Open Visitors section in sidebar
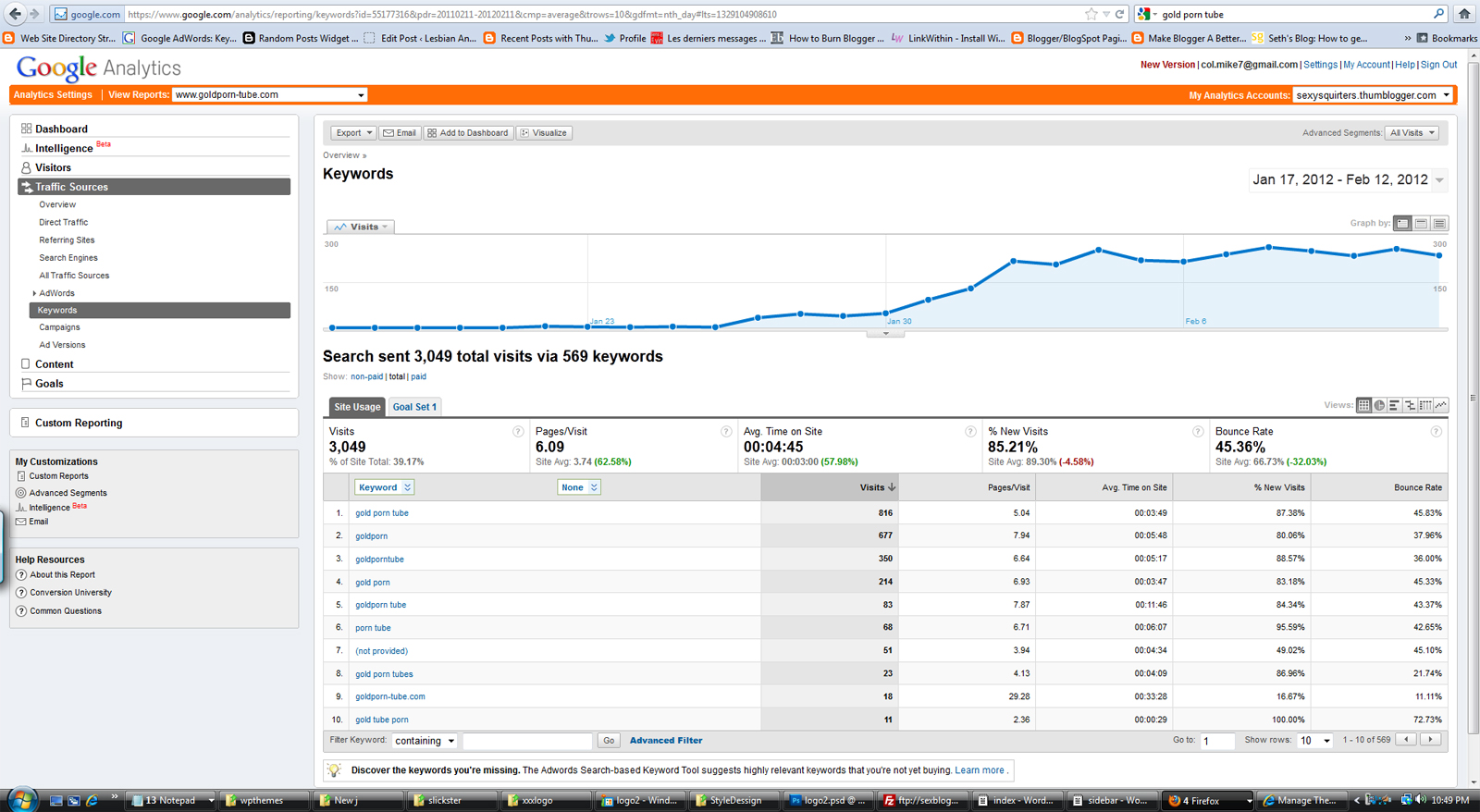Viewport: 1480px width, 812px height. pos(53,168)
